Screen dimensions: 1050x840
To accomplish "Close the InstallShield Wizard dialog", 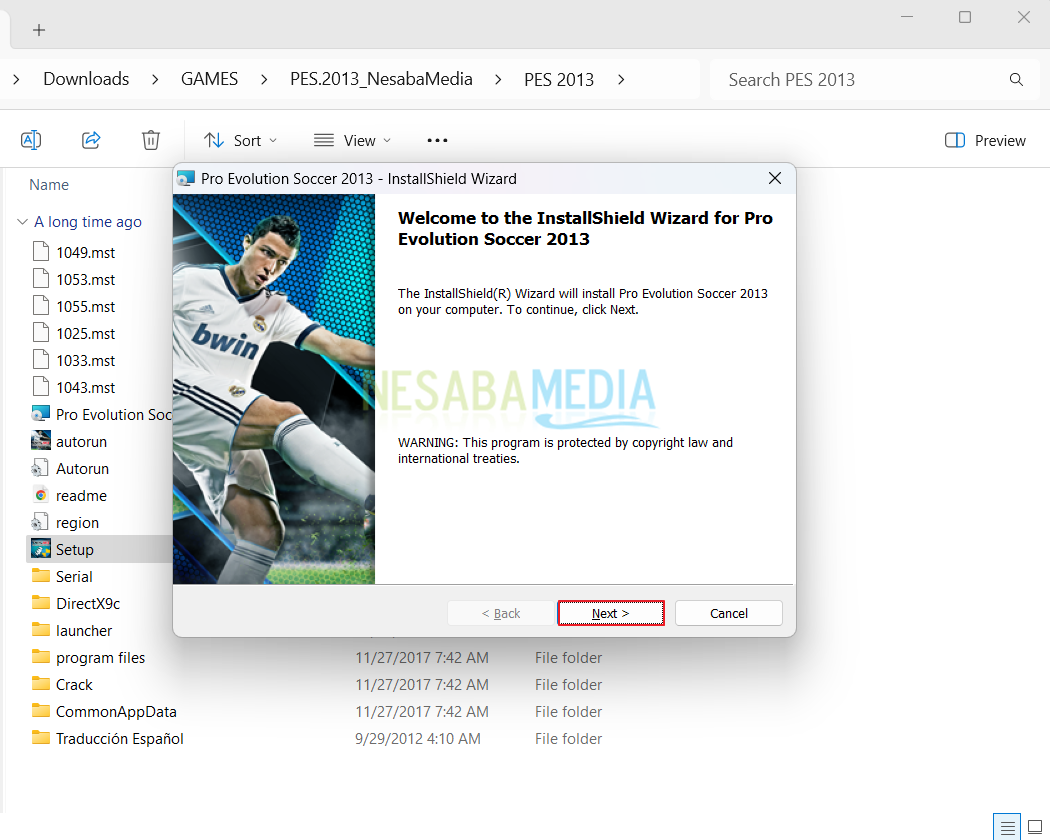I will (x=775, y=178).
